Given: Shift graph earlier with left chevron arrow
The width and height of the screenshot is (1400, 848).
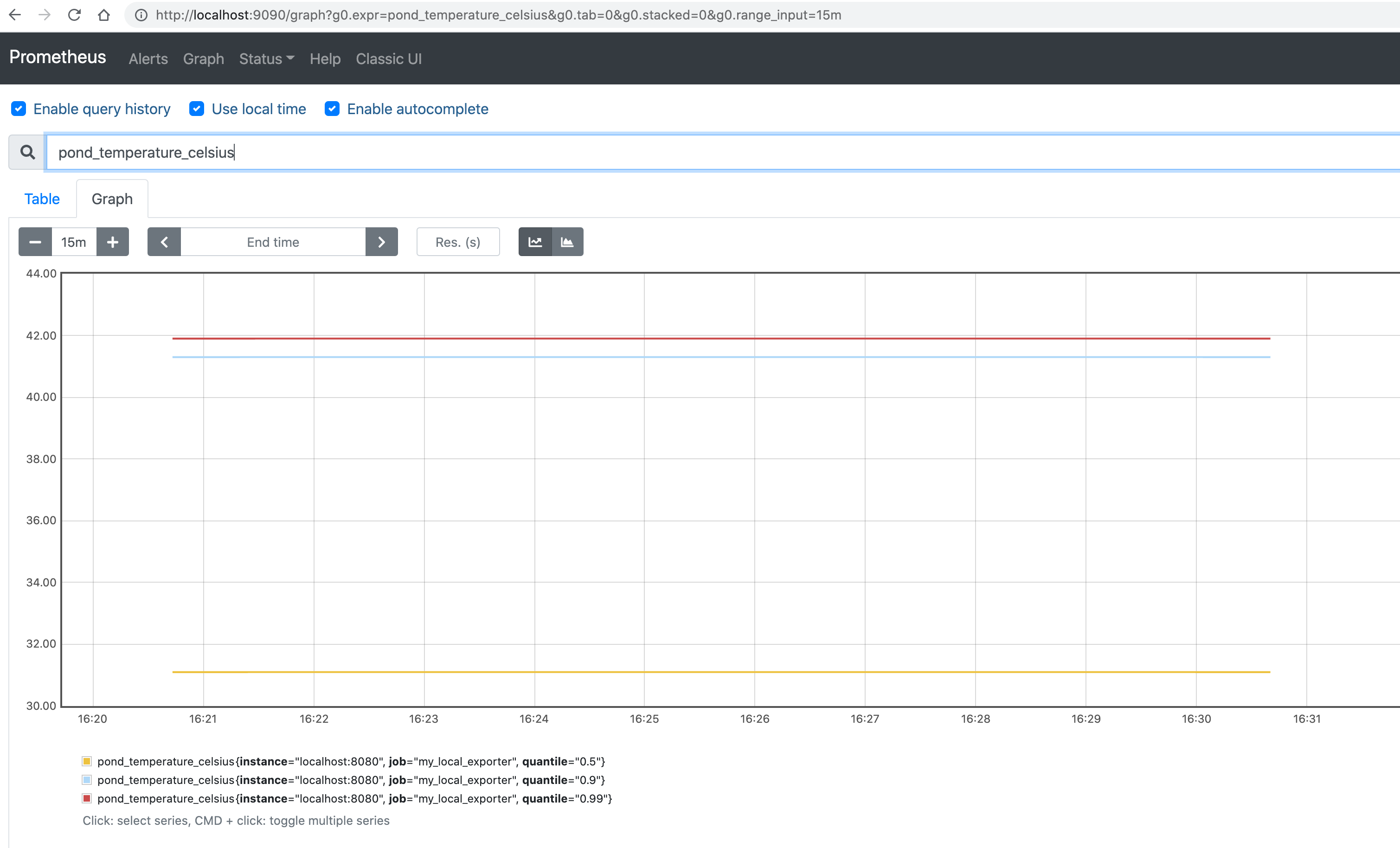Looking at the screenshot, I should coord(164,242).
